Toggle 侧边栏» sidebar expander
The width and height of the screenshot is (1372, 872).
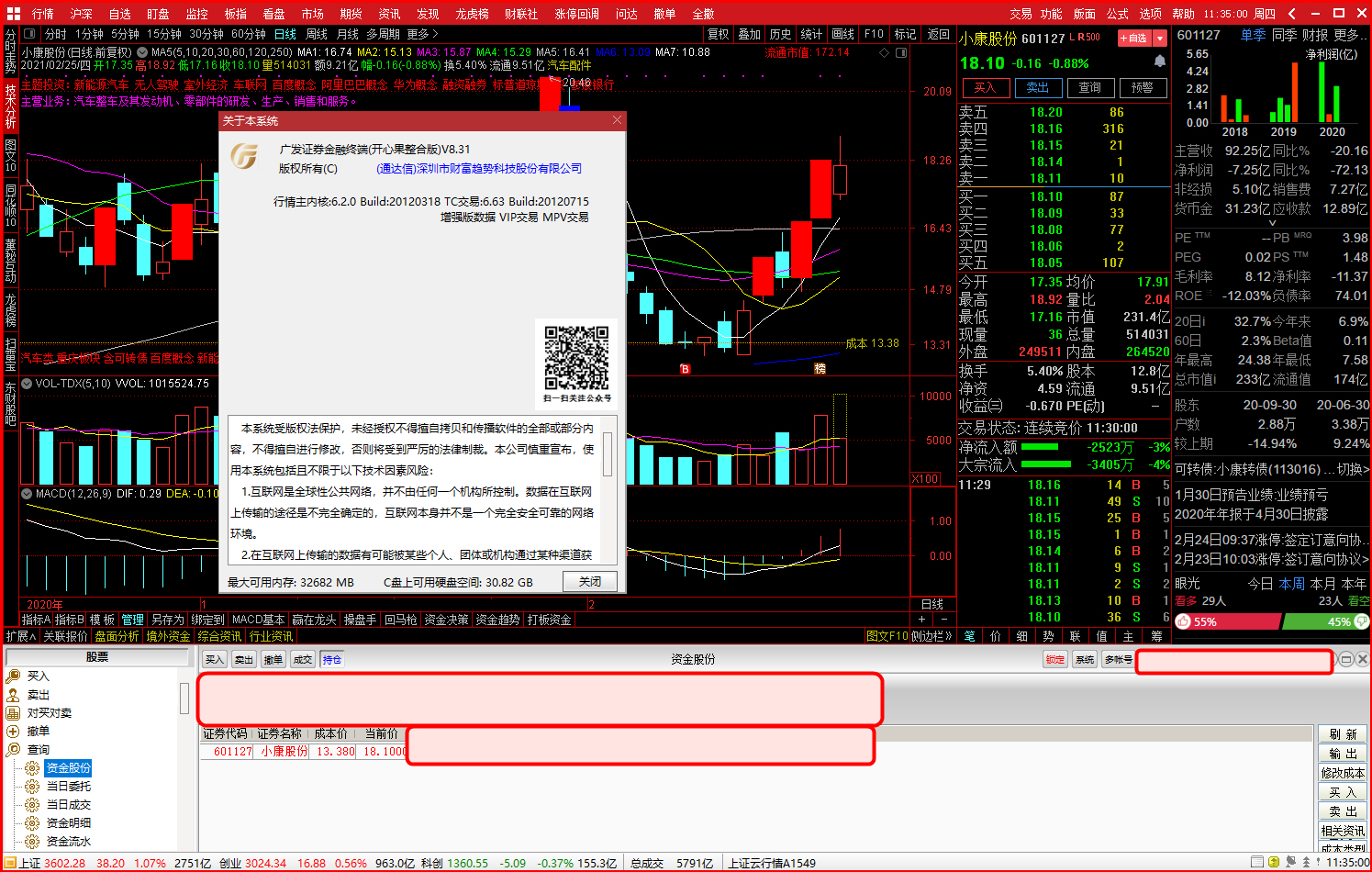coord(931,636)
